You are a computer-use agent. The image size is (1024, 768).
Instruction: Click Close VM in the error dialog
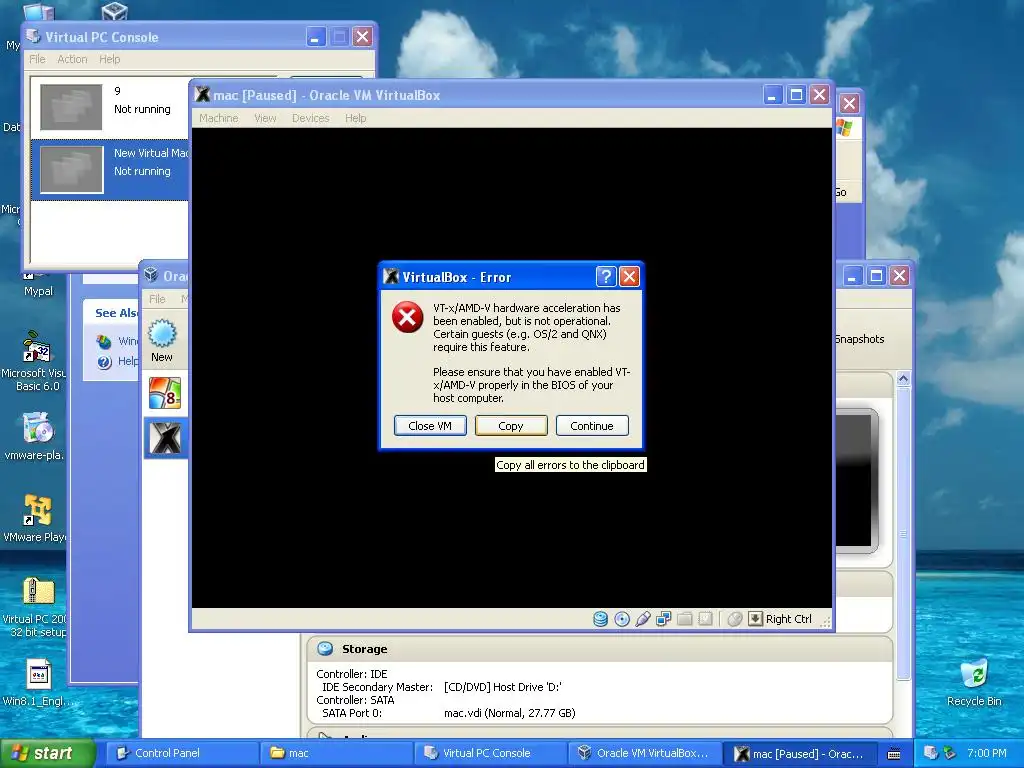pyautogui.click(x=430, y=426)
